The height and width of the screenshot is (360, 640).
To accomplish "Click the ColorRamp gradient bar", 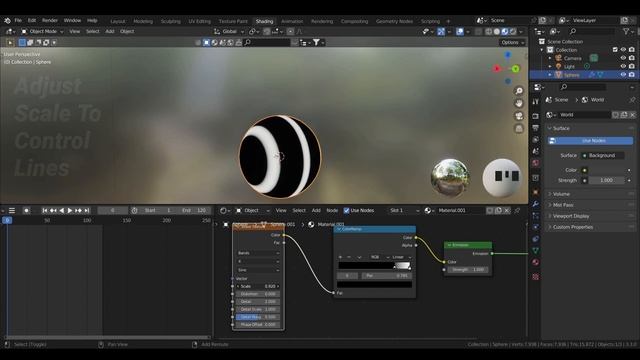I will click(374, 266).
